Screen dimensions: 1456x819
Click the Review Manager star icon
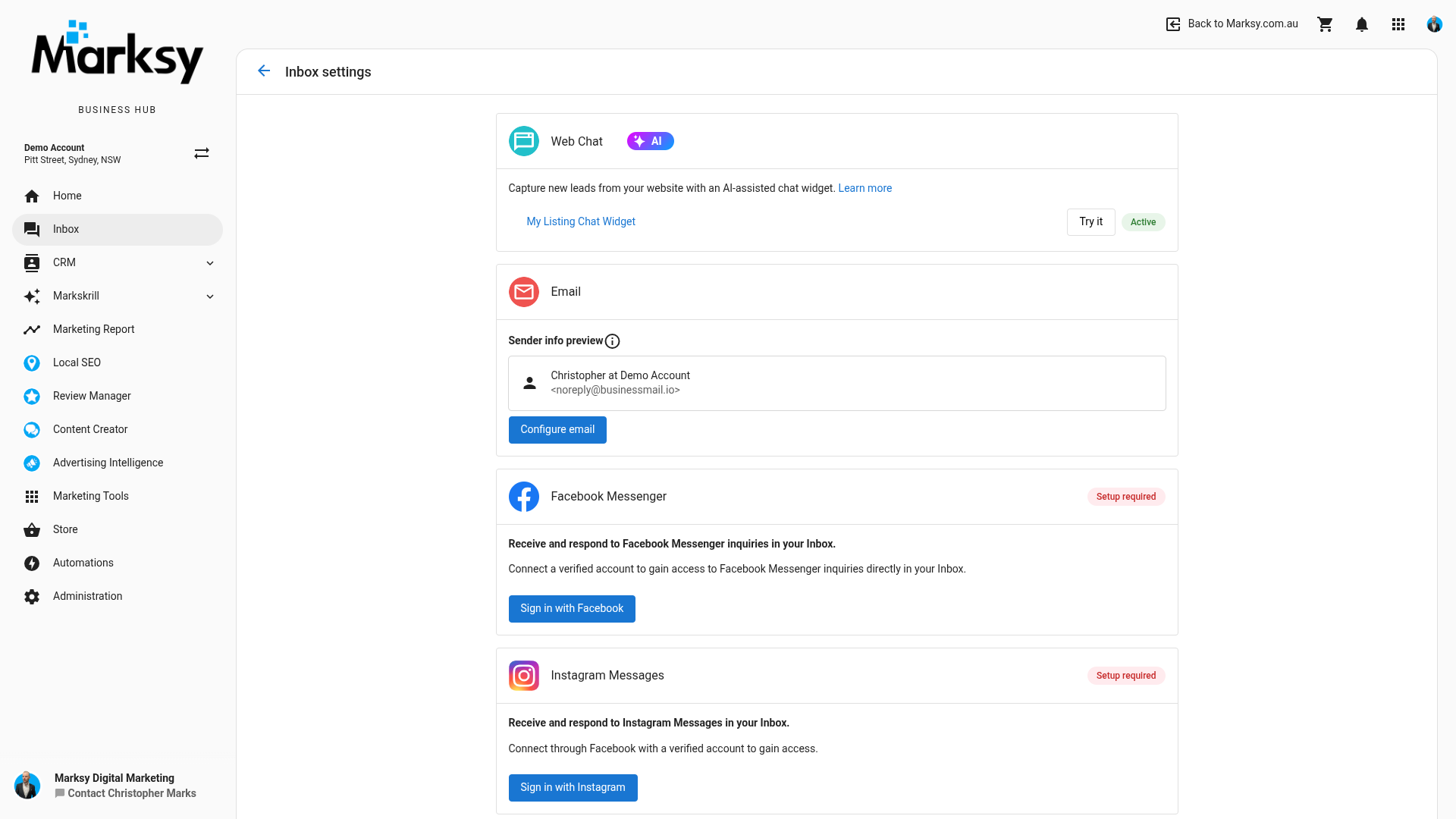coord(32,397)
